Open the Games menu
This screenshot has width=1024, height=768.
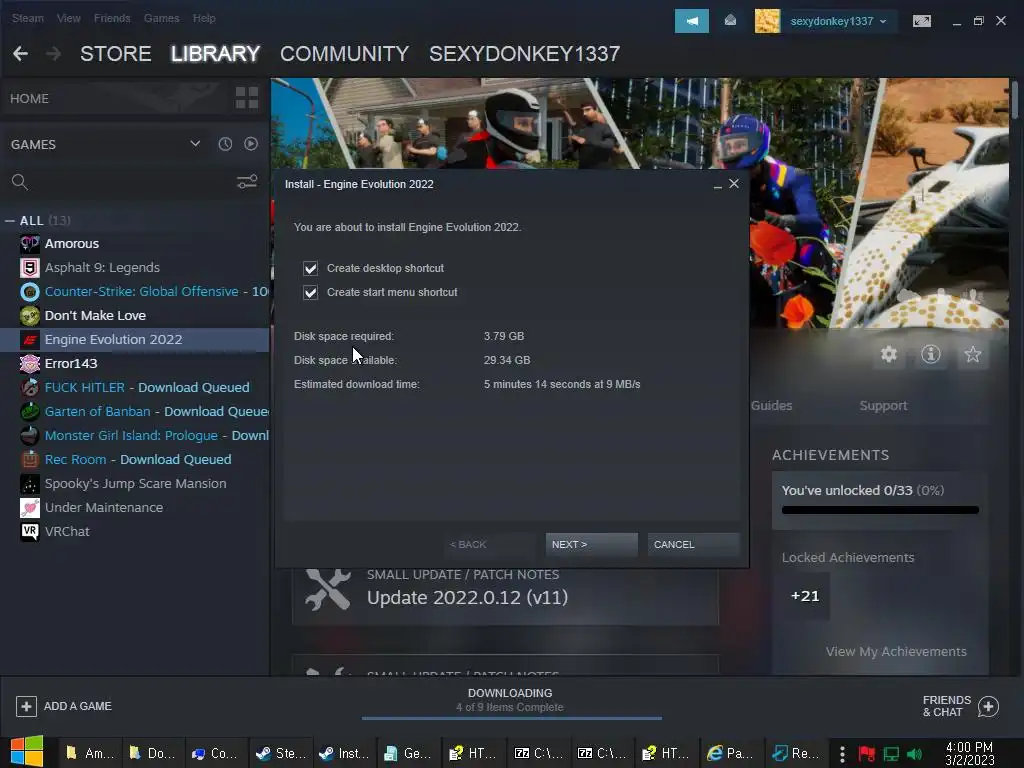(x=161, y=18)
